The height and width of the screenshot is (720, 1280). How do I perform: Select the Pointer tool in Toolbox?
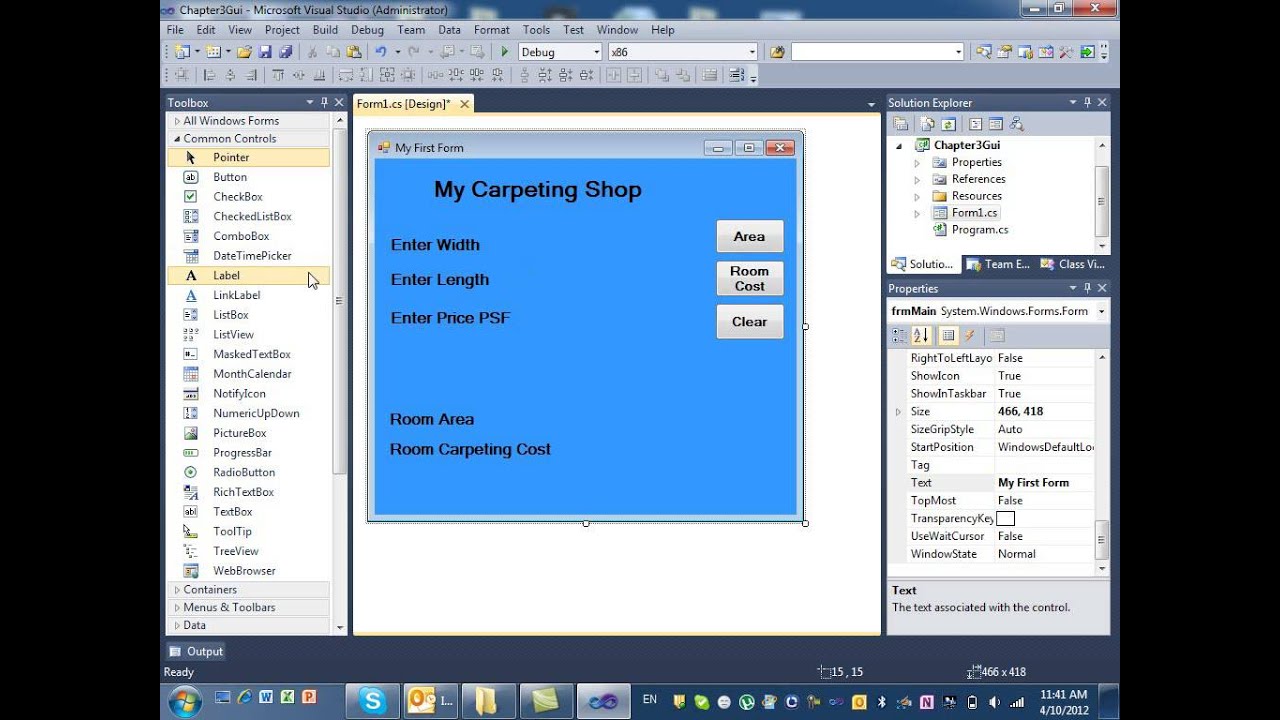click(x=248, y=157)
